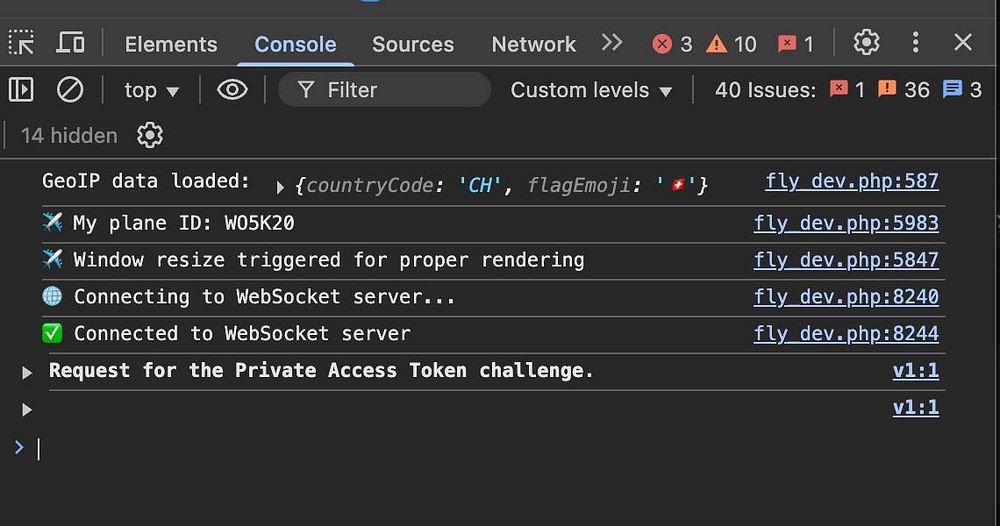Viewport: 1000px width, 526px height.
Task: Toggle the device toolbar icon
Action: coord(70,43)
